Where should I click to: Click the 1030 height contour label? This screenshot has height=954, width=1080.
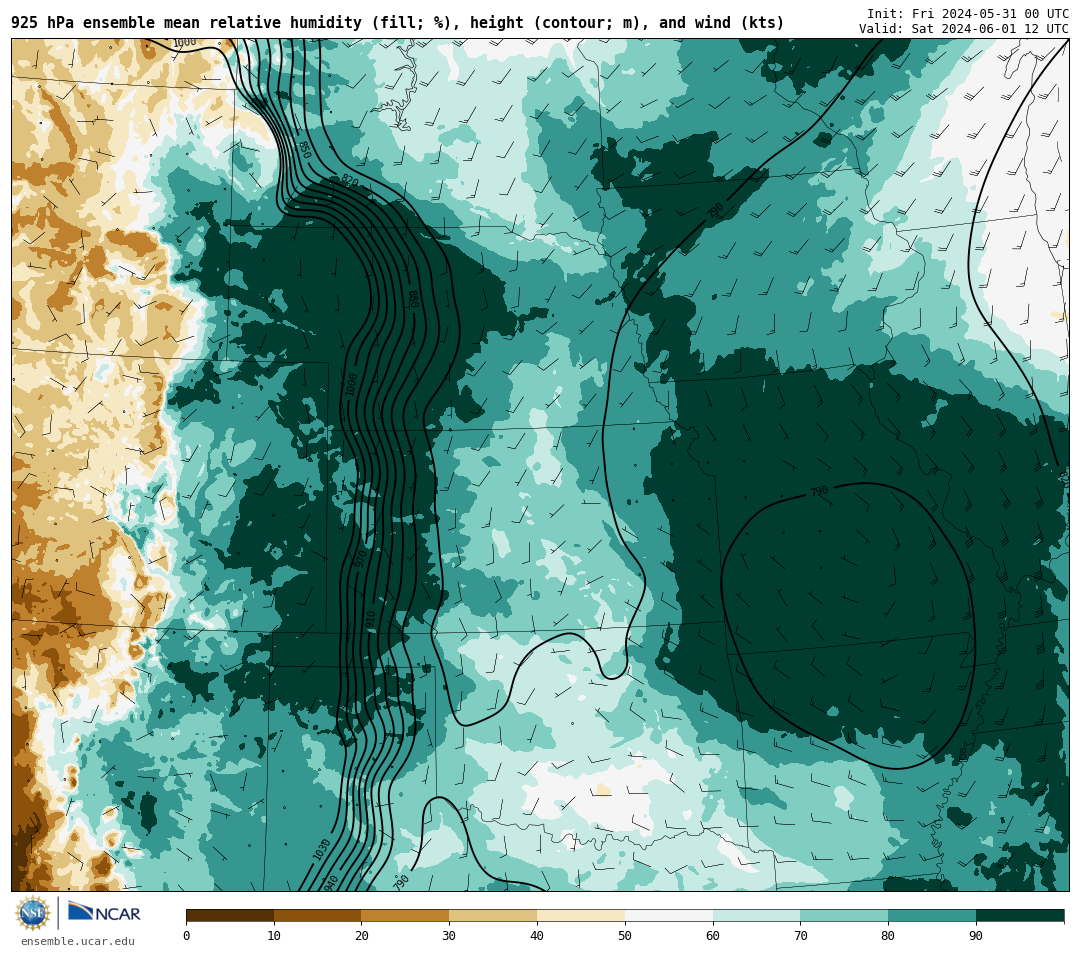[322, 849]
